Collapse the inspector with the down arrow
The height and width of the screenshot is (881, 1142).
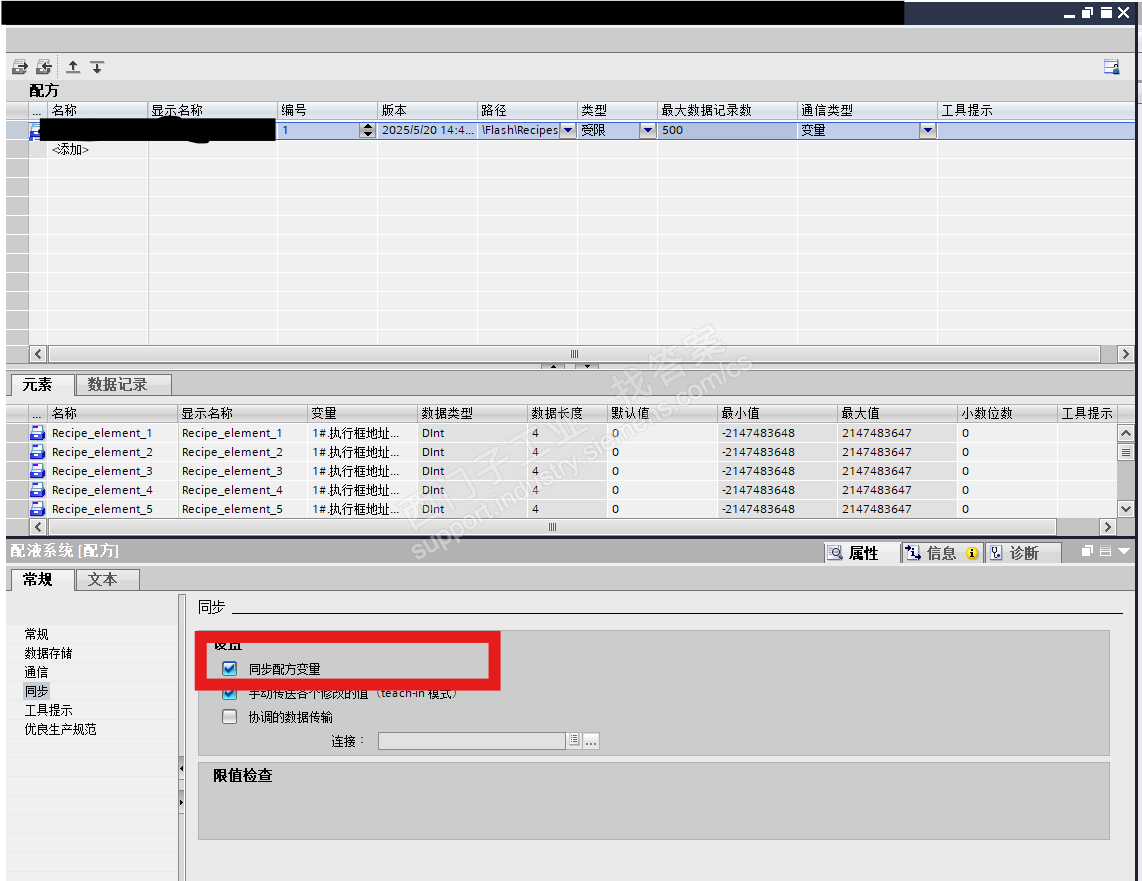(1124, 551)
